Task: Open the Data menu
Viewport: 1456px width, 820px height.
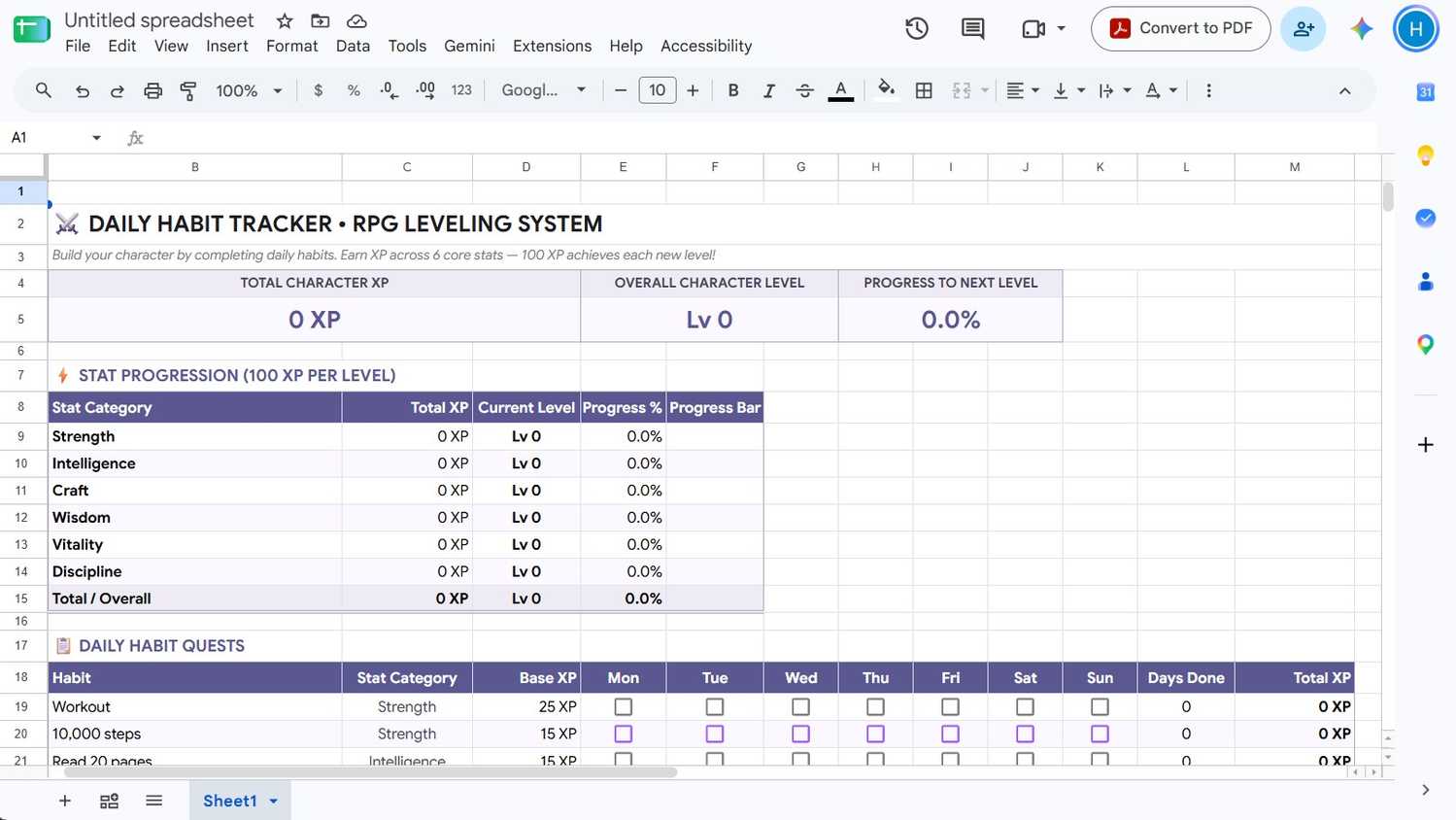Action: pos(353,46)
